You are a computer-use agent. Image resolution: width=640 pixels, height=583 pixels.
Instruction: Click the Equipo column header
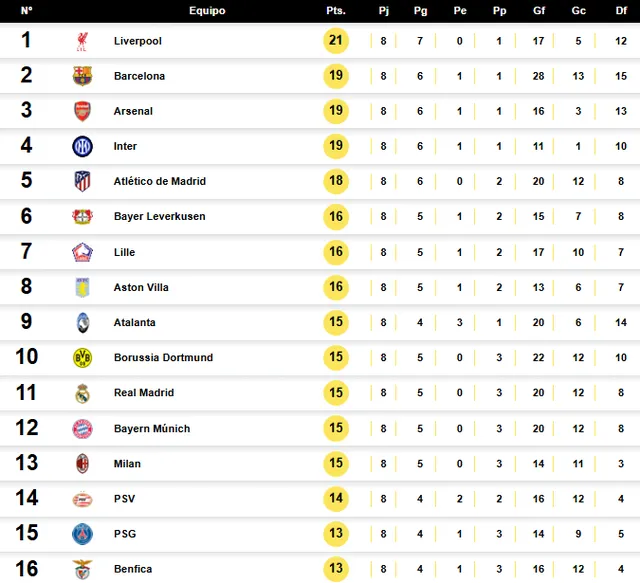tap(207, 11)
